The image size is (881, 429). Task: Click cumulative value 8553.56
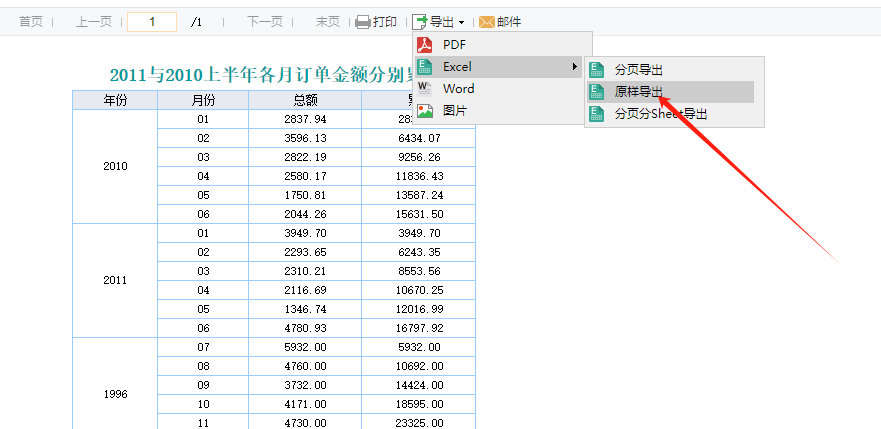coord(419,271)
